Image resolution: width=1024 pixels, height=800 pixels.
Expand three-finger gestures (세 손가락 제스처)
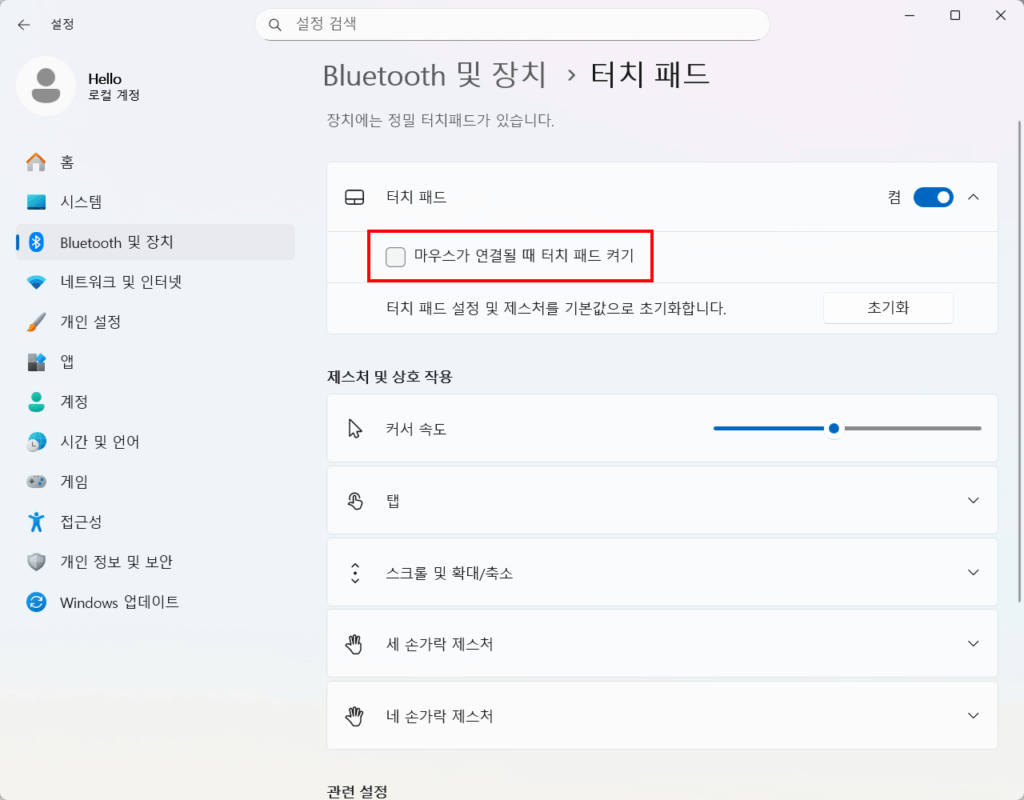point(973,644)
